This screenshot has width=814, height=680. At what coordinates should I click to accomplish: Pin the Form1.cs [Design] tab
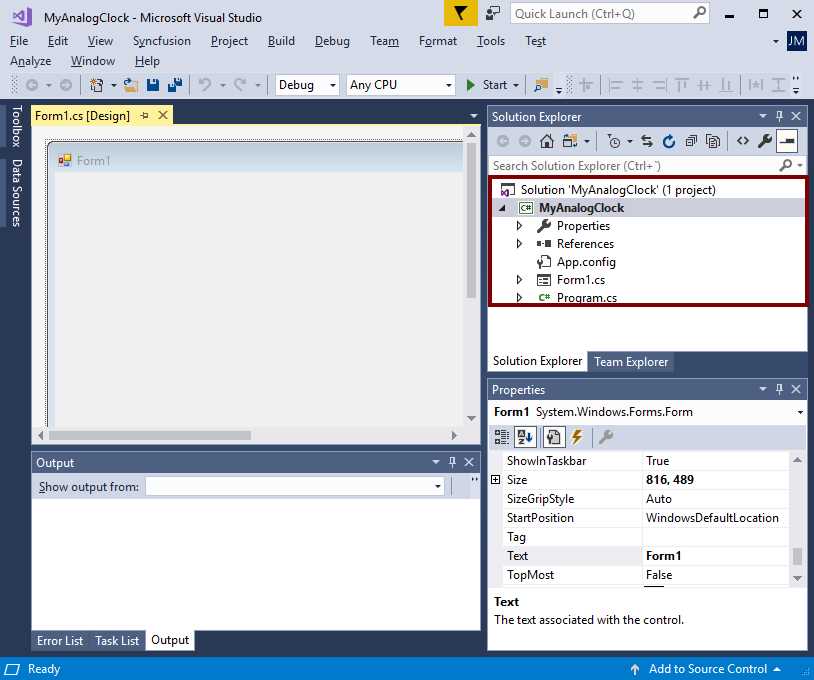click(144, 116)
